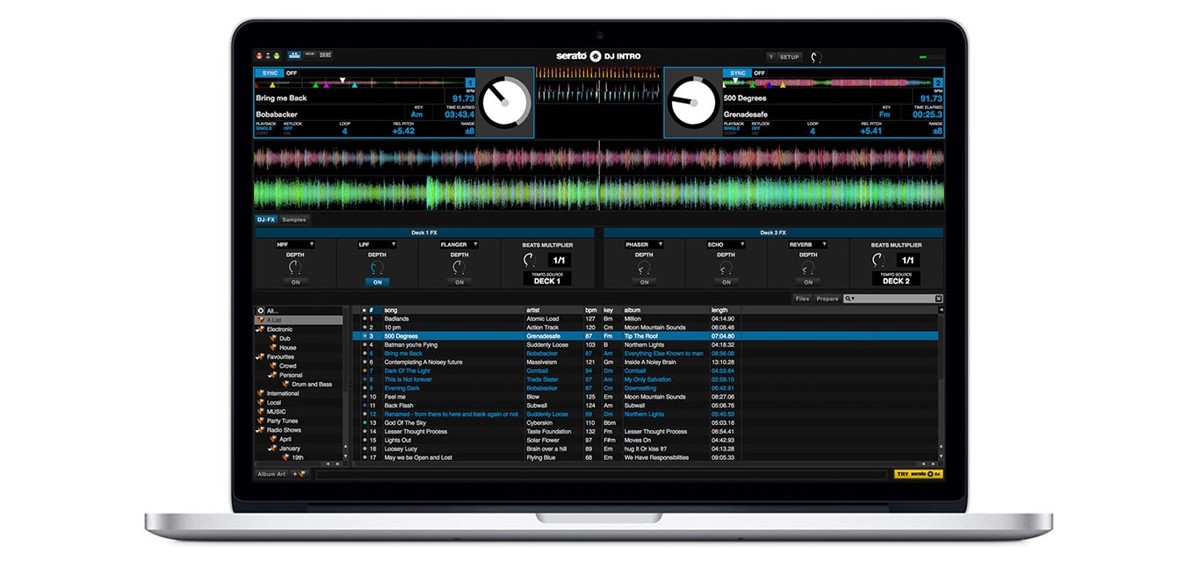
Task: Click the add crate icon beside Album Art
Action: click(x=300, y=474)
